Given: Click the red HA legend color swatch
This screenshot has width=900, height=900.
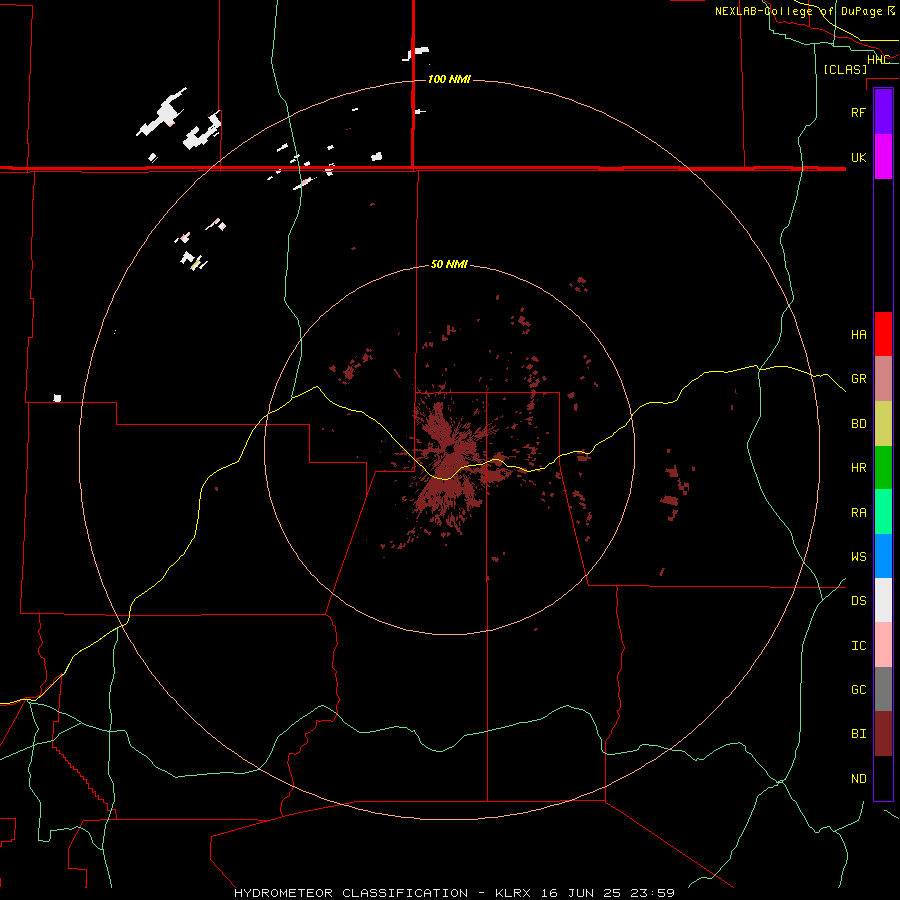Looking at the screenshot, I should point(883,334).
